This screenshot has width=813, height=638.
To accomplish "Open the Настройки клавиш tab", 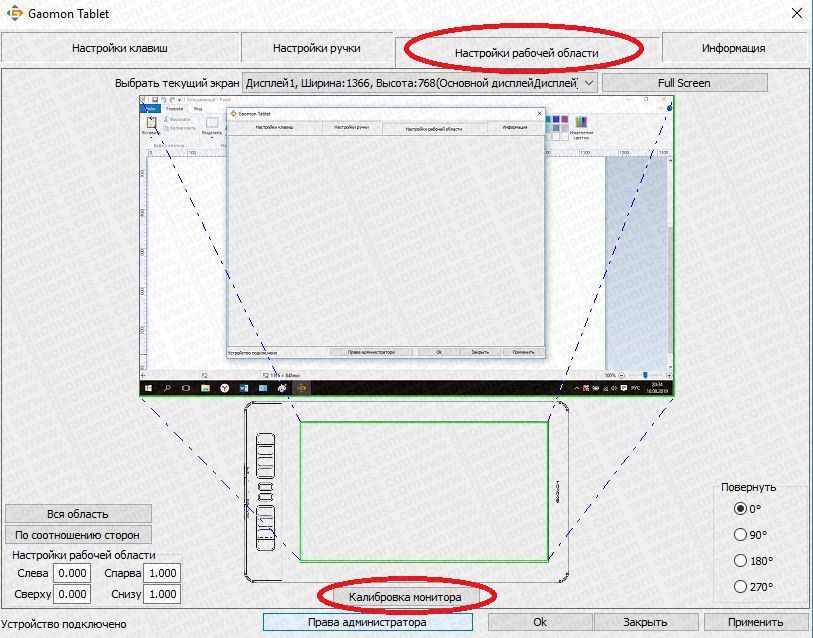I will 120,48.
